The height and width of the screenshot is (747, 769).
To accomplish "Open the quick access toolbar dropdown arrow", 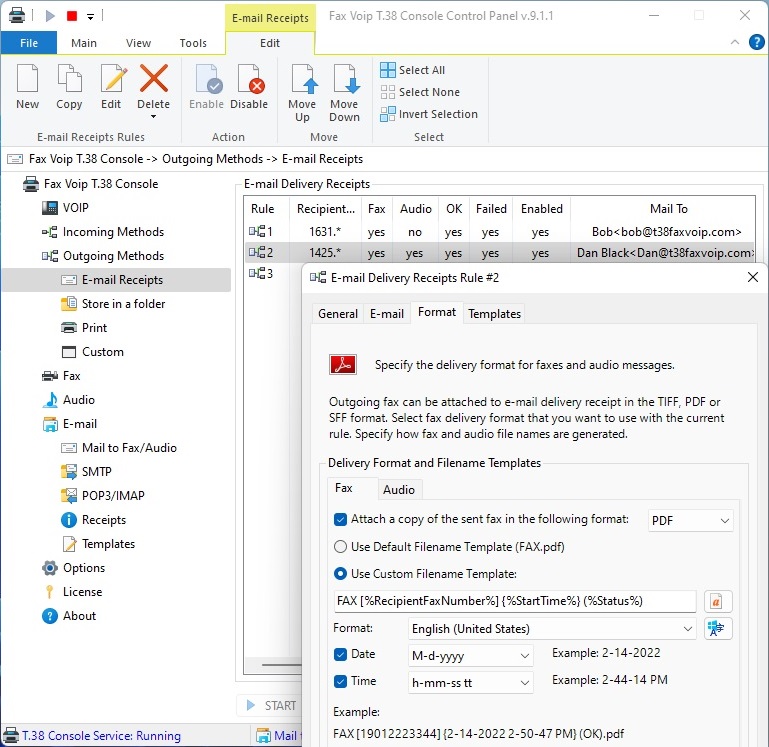I will [x=90, y=17].
